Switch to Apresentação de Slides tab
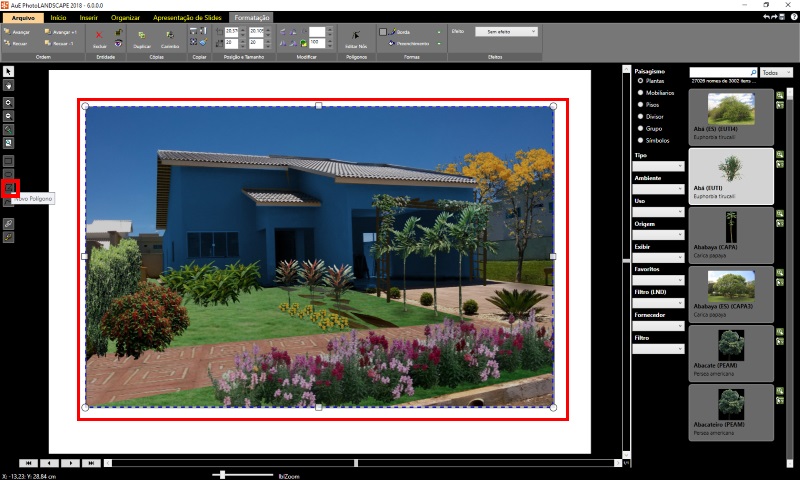The height and width of the screenshot is (480, 800). point(187,18)
